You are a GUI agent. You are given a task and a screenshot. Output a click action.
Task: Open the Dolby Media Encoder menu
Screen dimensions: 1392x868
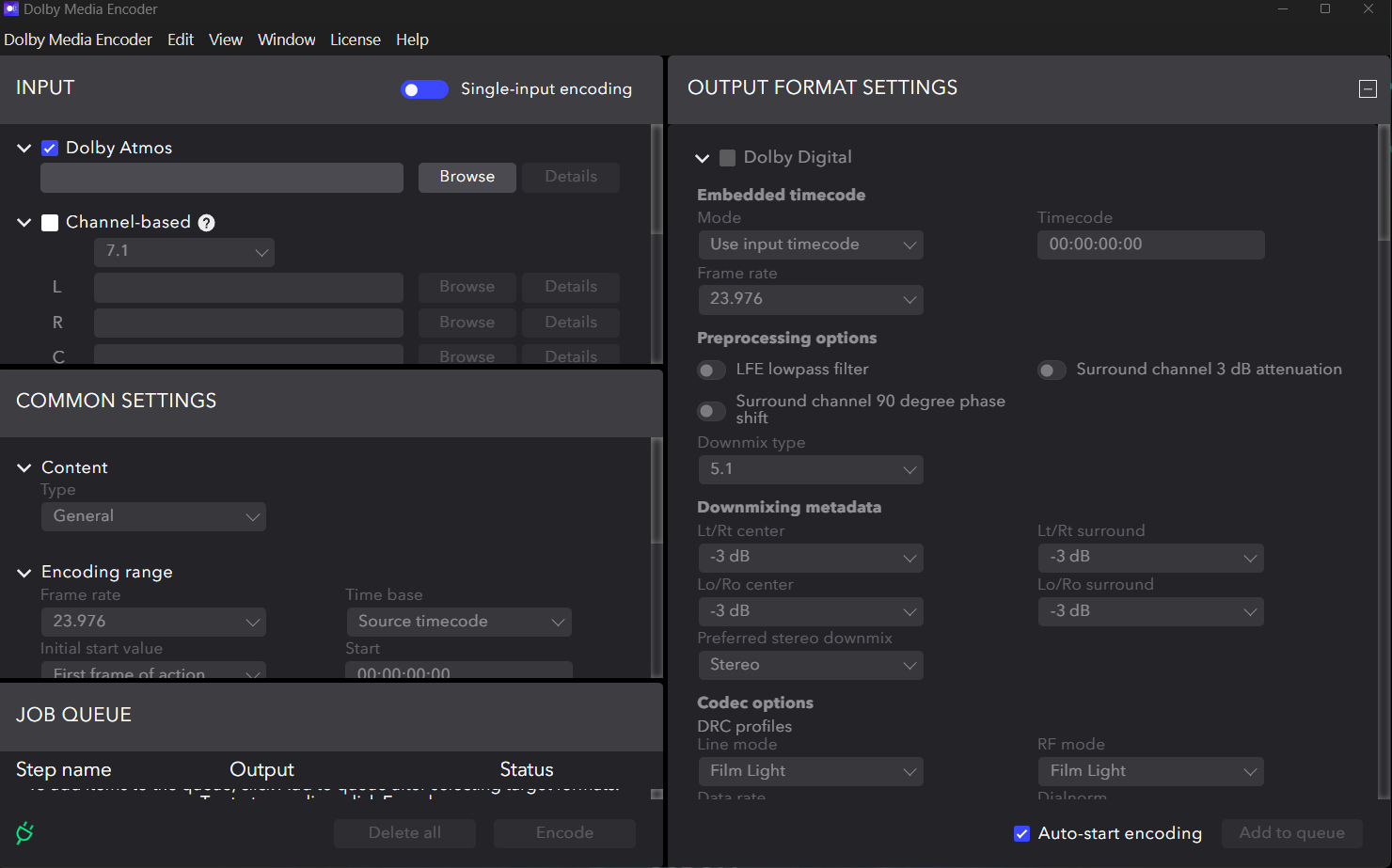(x=78, y=39)
